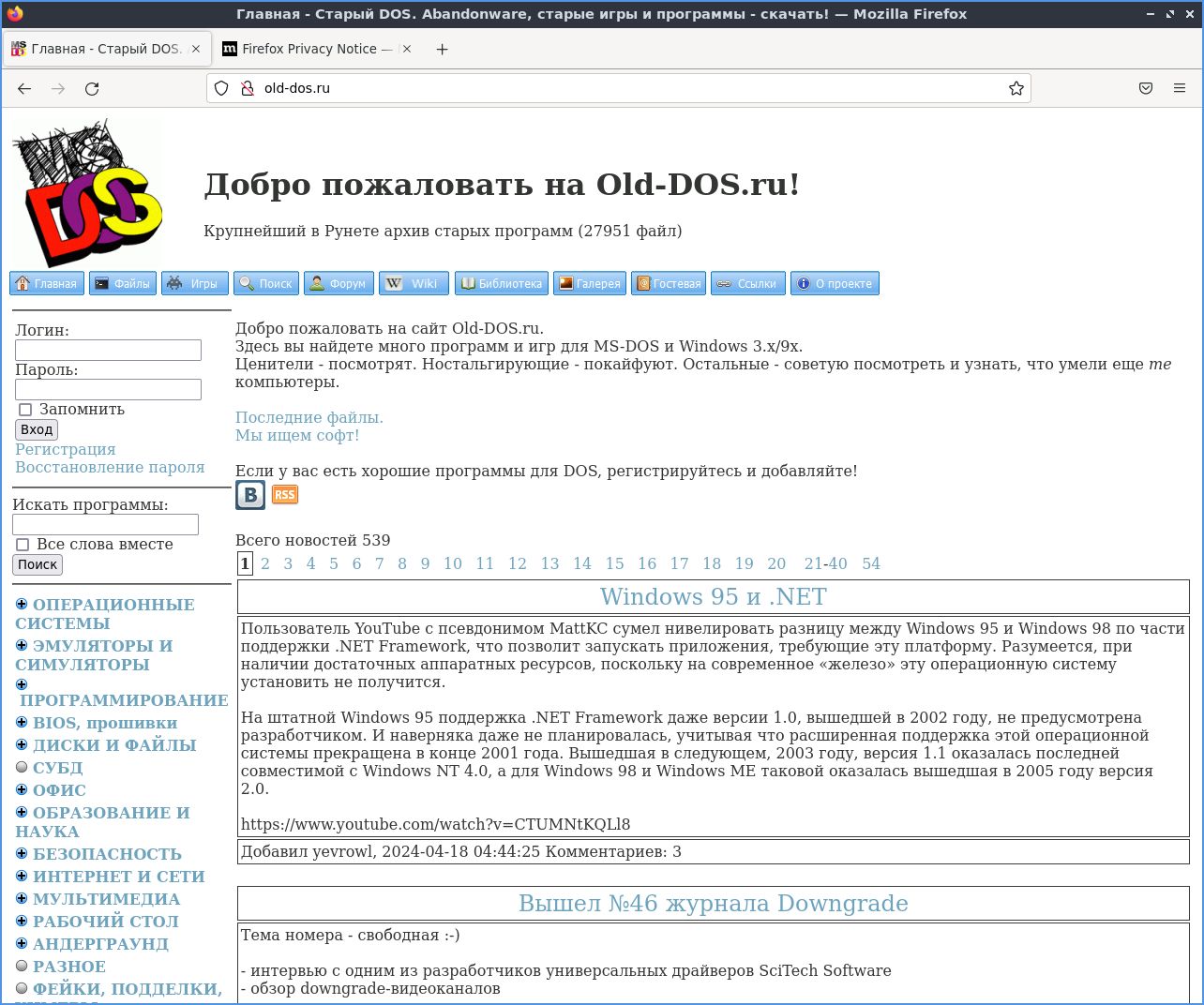Open the О проекте navigation menu item
The image size is (1204, 1005).
tap(835, 283)
